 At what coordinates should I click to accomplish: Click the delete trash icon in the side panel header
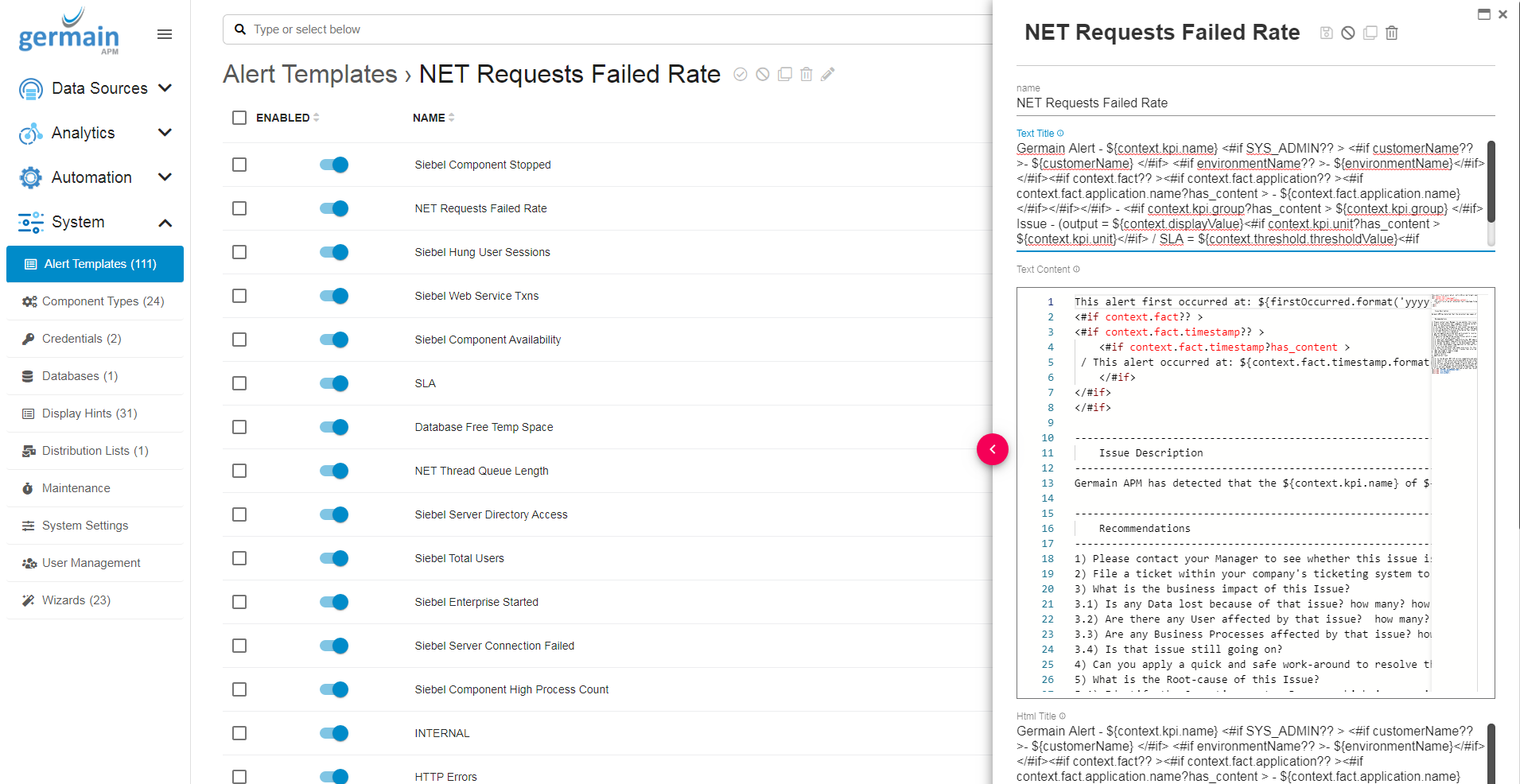click(x=1391, y=33)
